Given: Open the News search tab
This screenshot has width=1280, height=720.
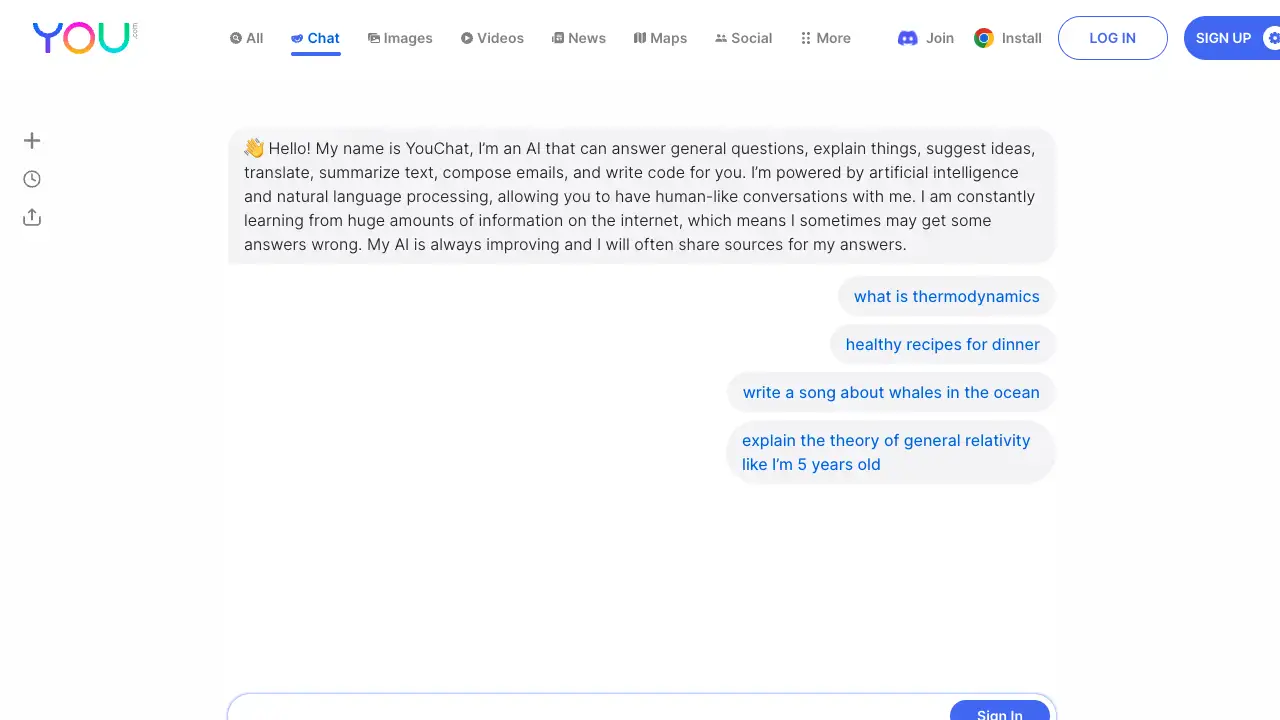Looking at the screenshot, I should point(579,38).
